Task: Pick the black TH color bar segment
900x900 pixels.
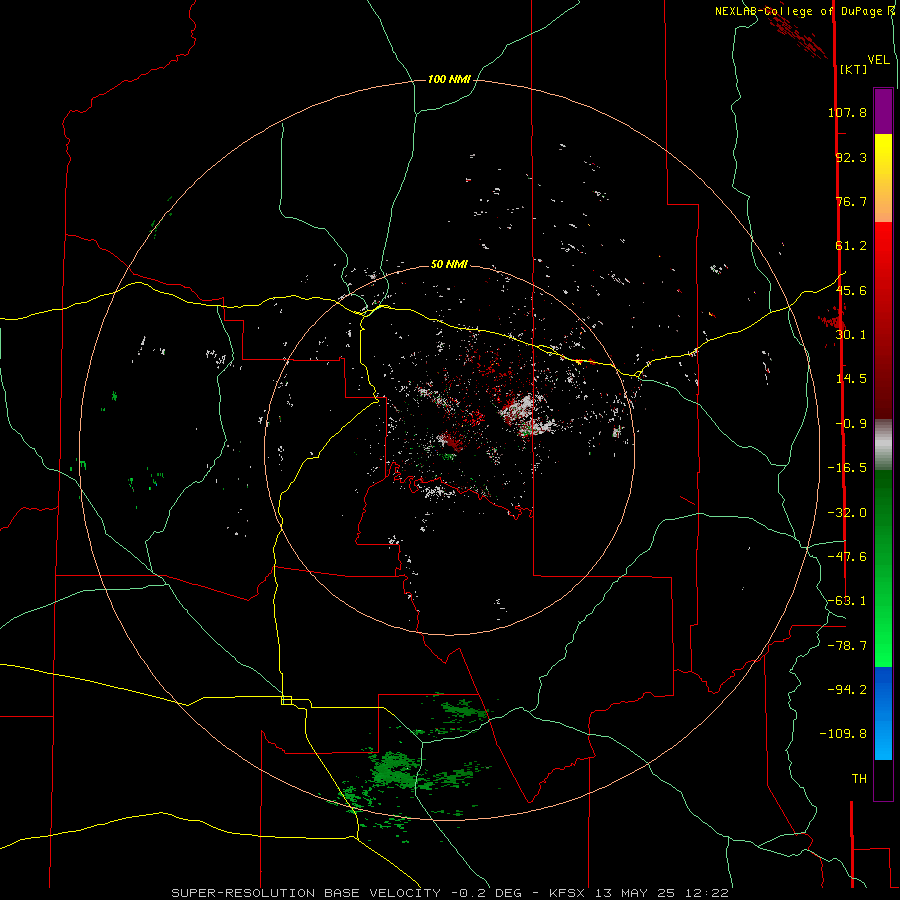Action: click(x=883, y=779)
